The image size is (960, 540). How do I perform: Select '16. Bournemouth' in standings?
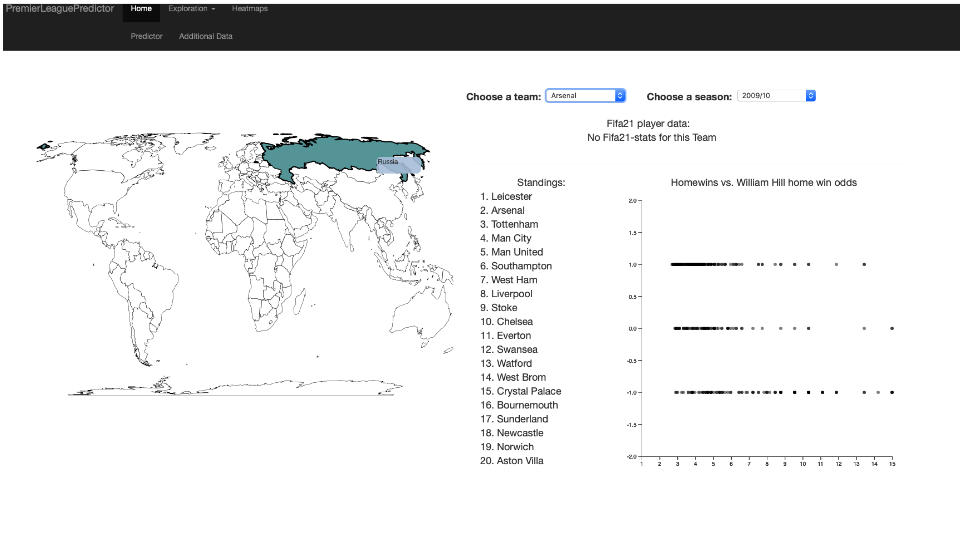[519, 405]
